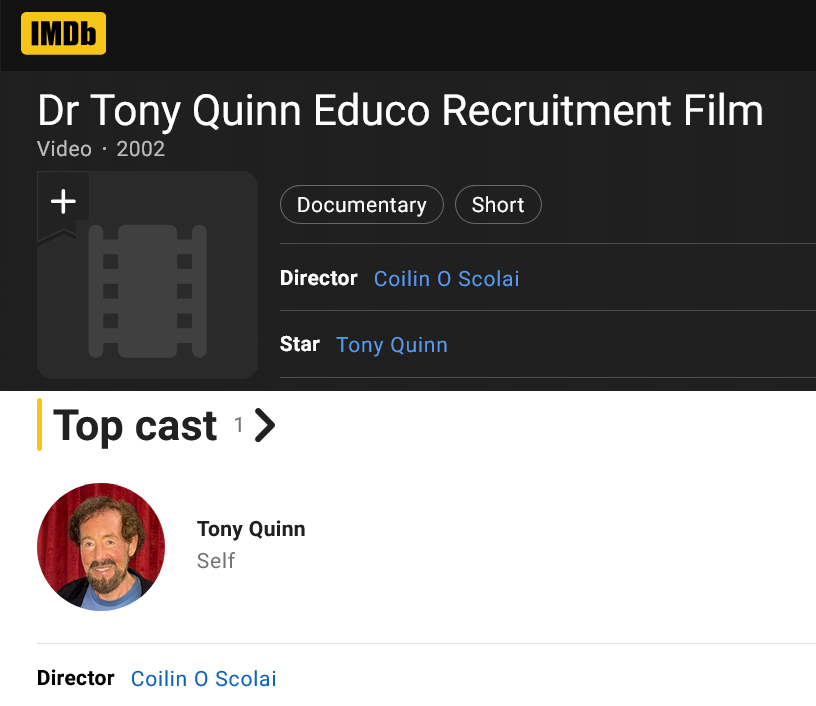Click the IMDb logo

[x=63, y=34]
